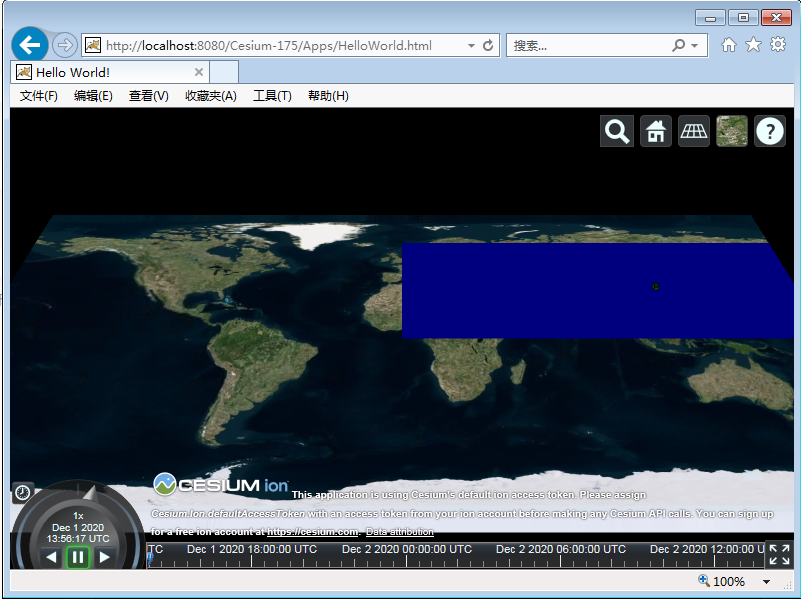
Task: Pause the animation playback
Action: [x=77, y=557]
